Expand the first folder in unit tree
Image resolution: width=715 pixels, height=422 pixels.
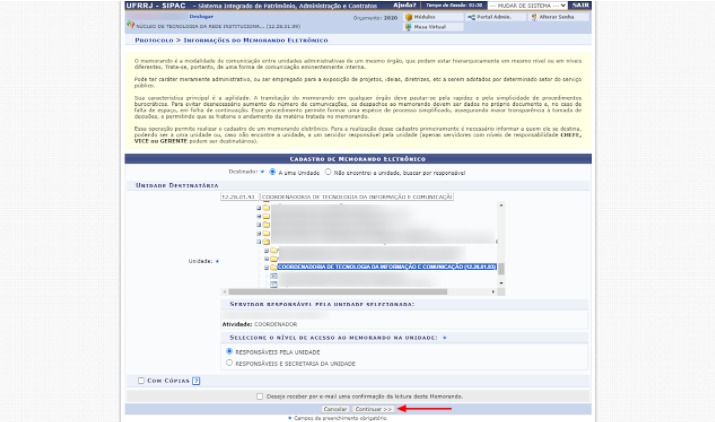pyautogui.click(x=258, y=208)
